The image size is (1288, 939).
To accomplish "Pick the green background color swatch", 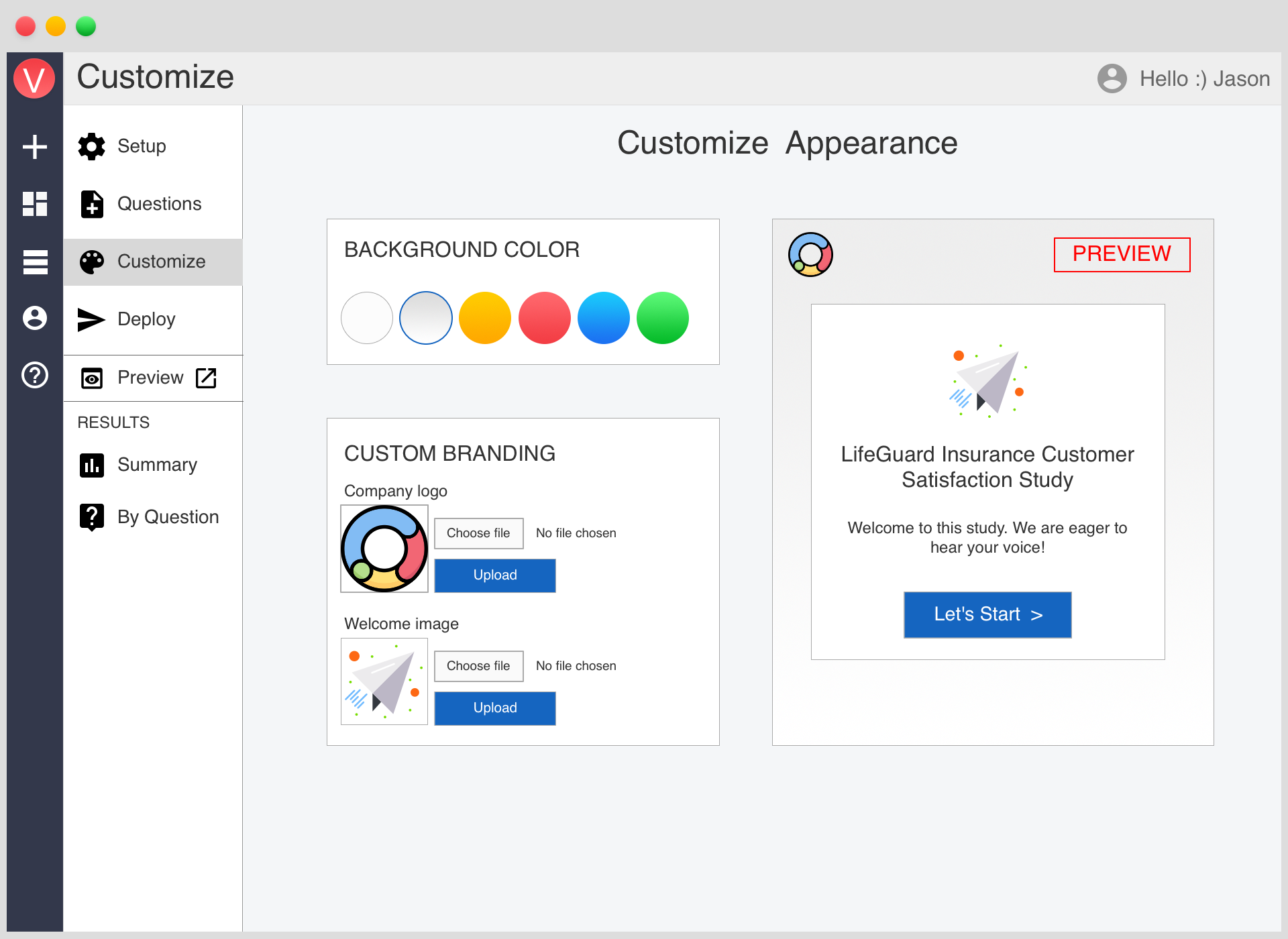I will point(662,318).
